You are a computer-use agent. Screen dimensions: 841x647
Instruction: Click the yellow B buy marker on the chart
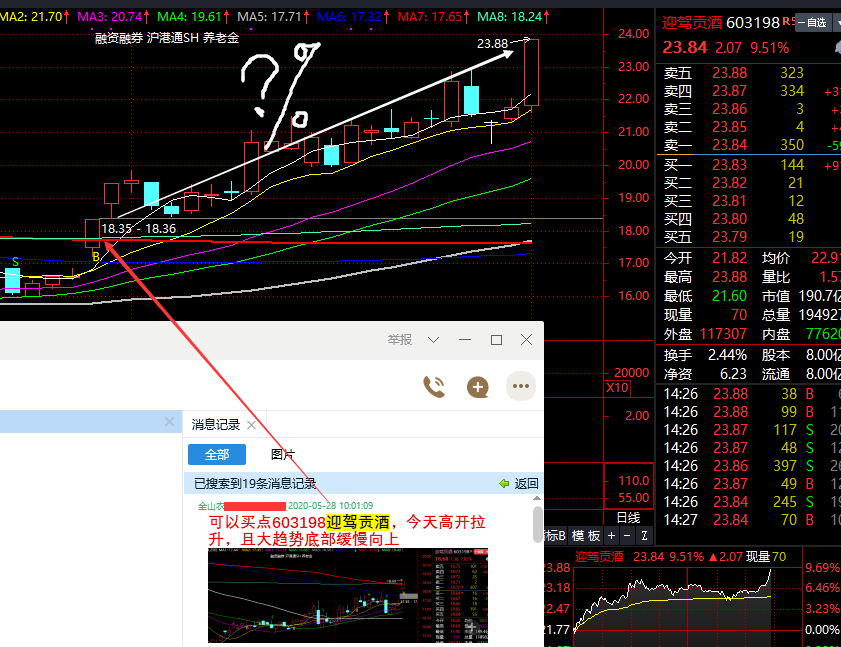click(95, 256)
